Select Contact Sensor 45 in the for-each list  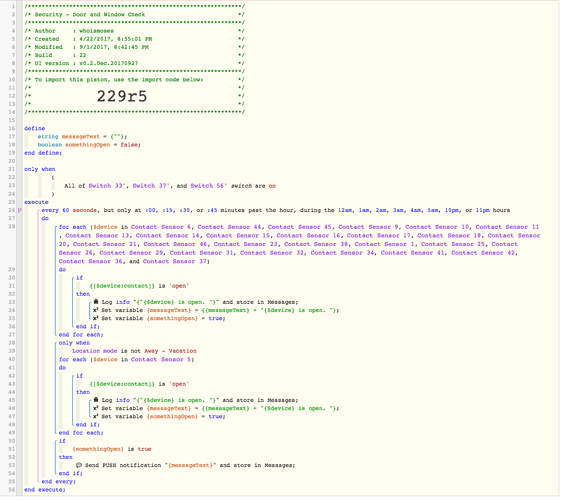coord(299,228)
